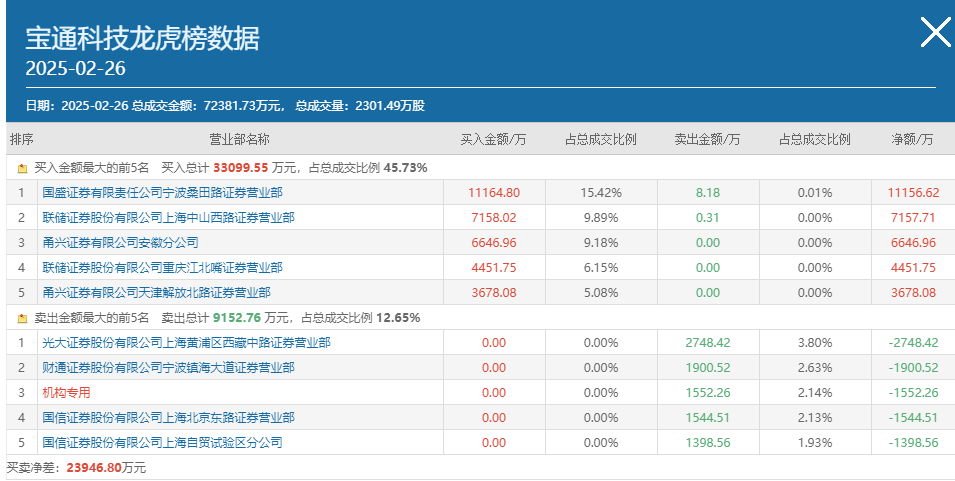Open 国信证券上海自贸试验区分公司 link
Screen dimensions: 955x481
tap(163, 442)
